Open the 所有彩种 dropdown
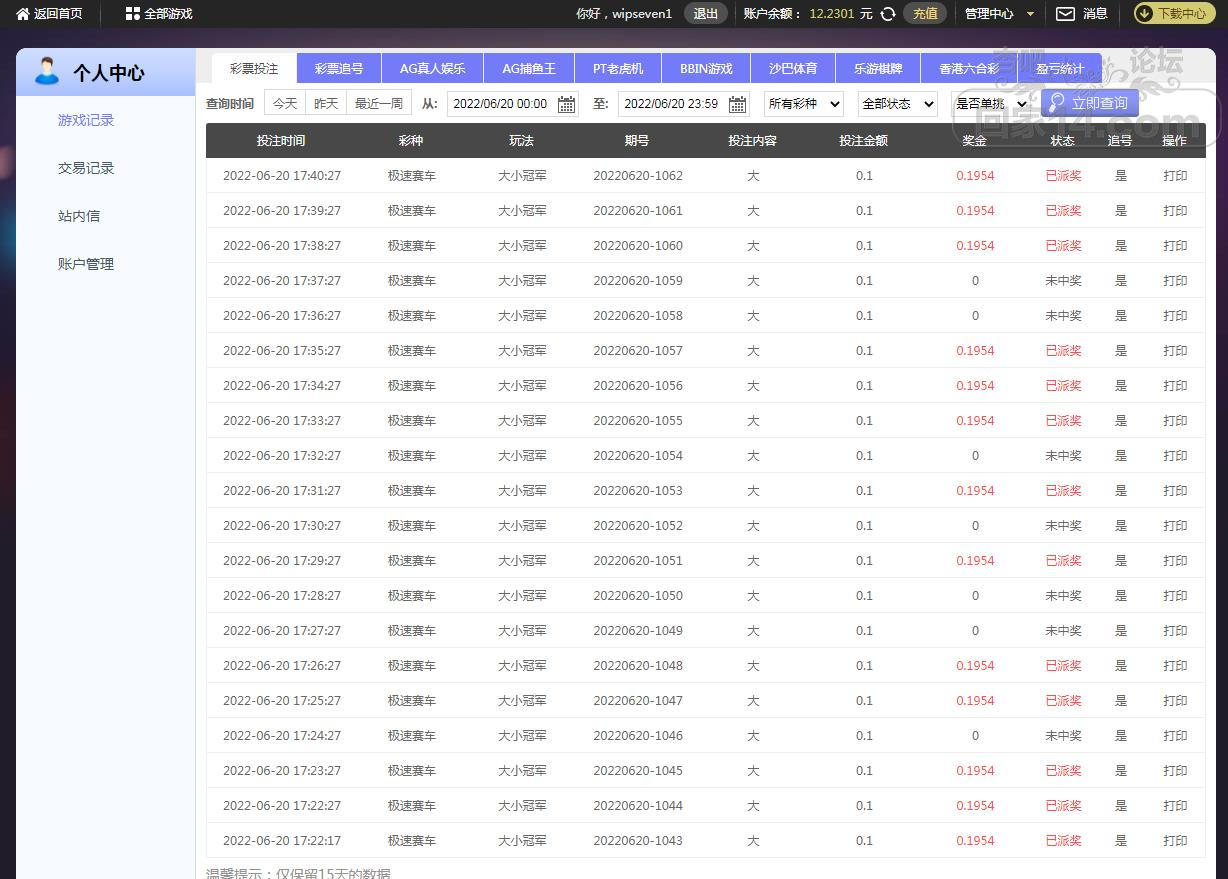The width and height of the screenshot is (1228, 879). pos(804,104)
